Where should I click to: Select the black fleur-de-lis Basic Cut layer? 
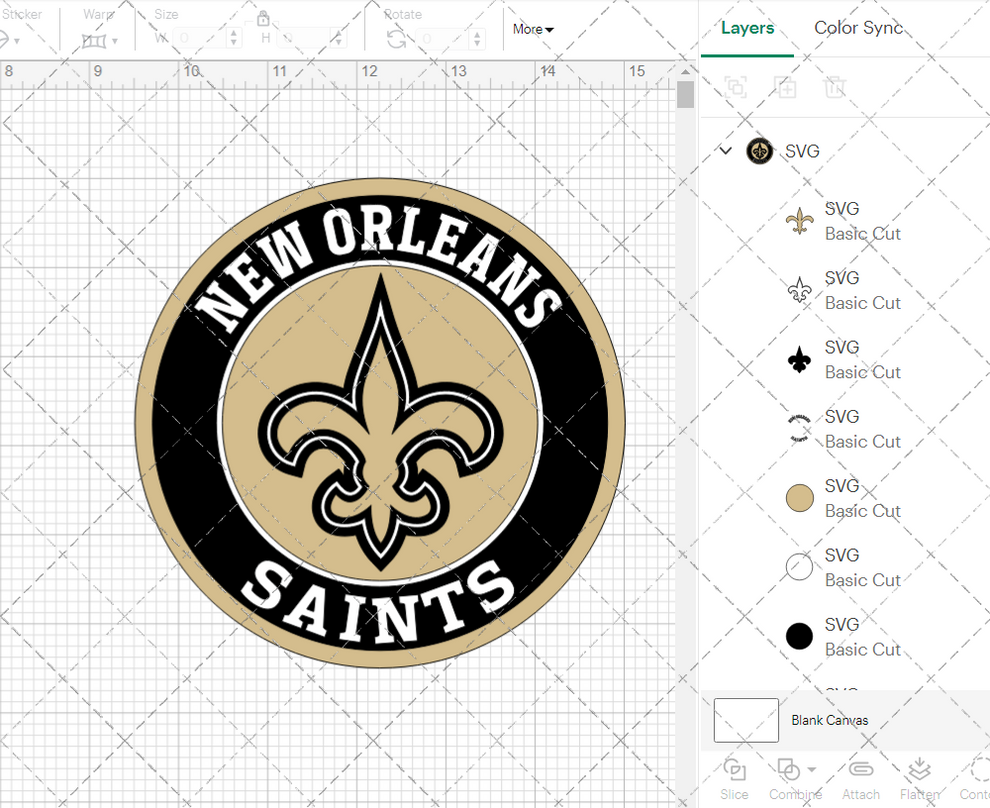click(x=800, y=359)
